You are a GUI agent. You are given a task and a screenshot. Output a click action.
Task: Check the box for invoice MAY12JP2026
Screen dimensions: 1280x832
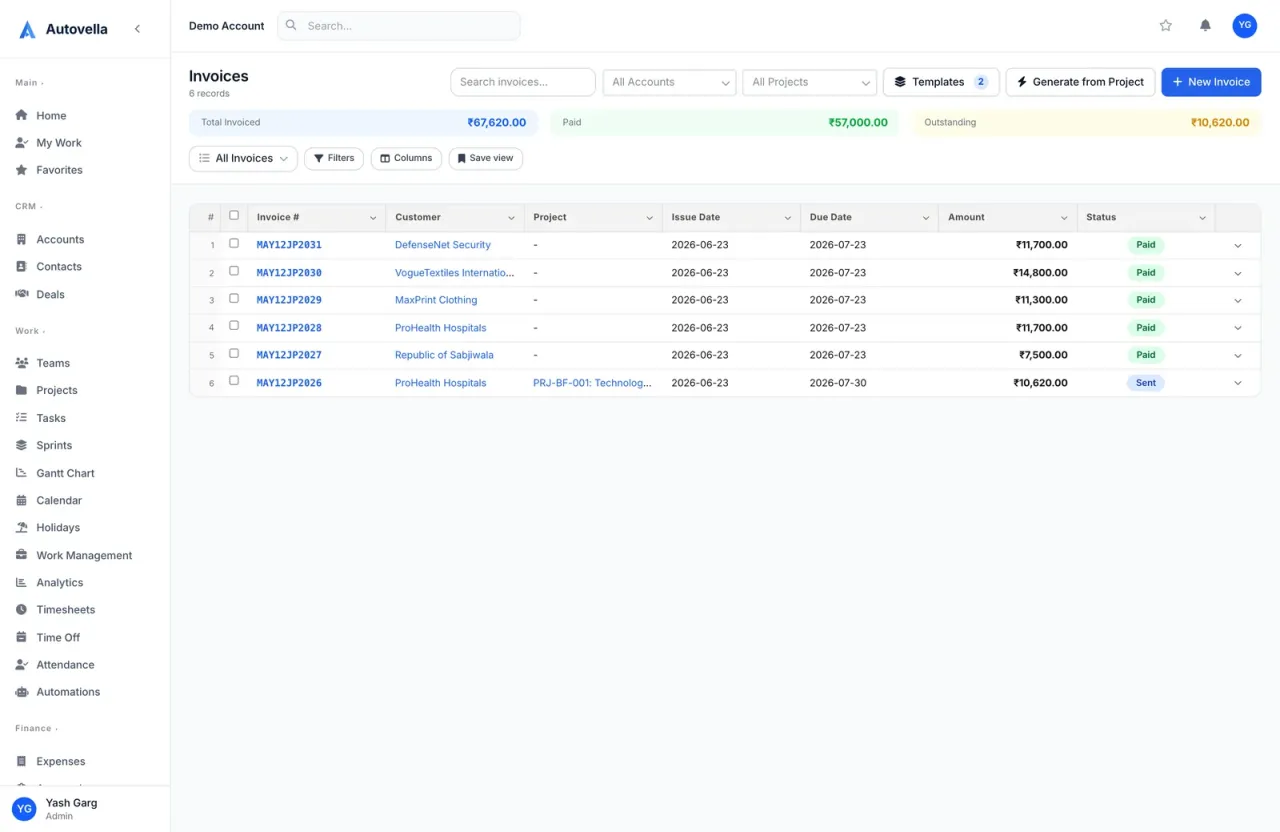click(234, 381)
